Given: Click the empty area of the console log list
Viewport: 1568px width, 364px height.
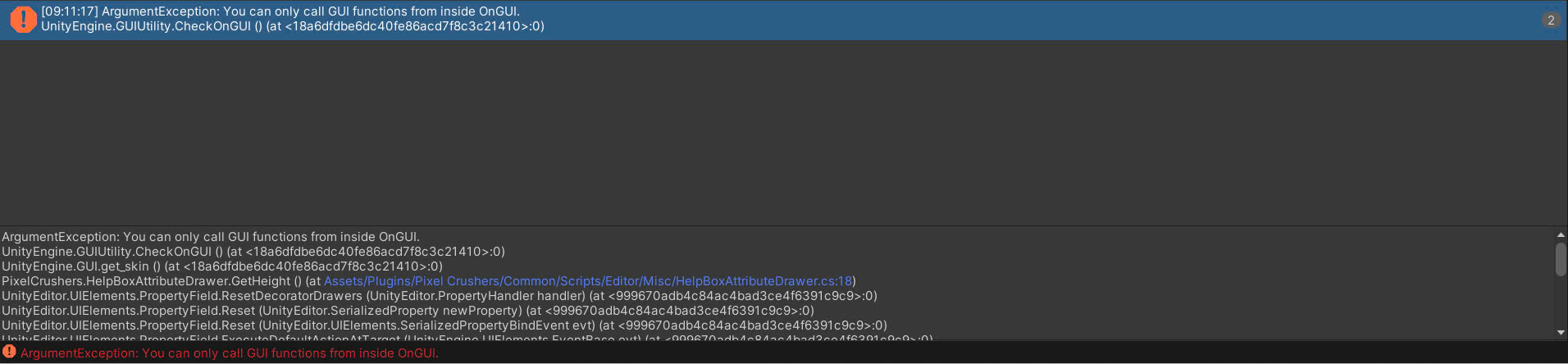Looking at the screenshot, I should point(783,133).
